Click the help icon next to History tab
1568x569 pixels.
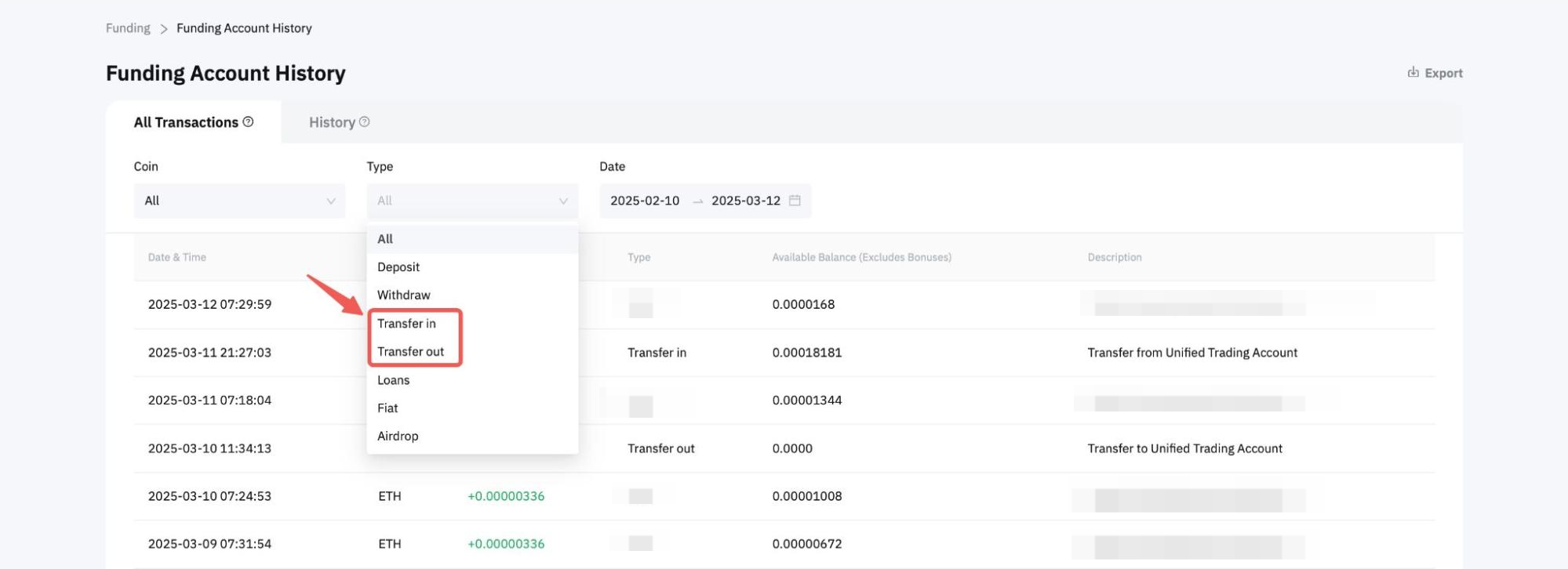364,122
